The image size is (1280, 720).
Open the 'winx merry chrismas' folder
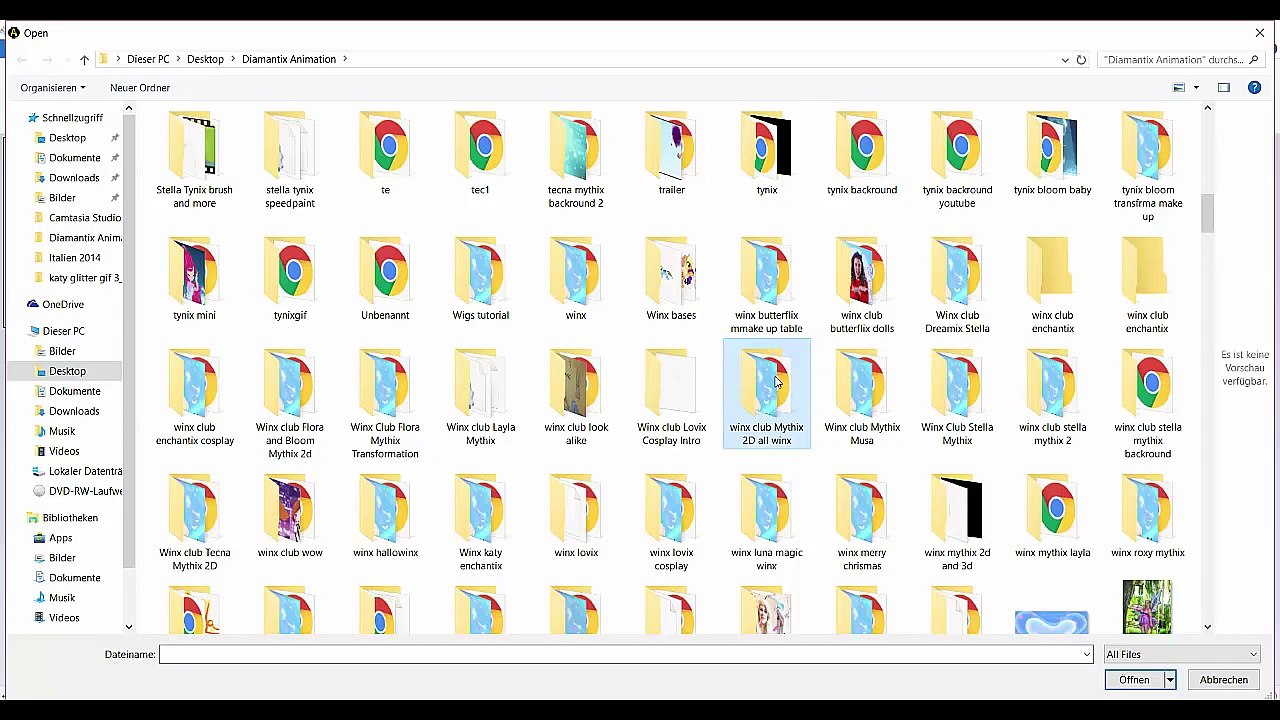(x=862, y=523)
